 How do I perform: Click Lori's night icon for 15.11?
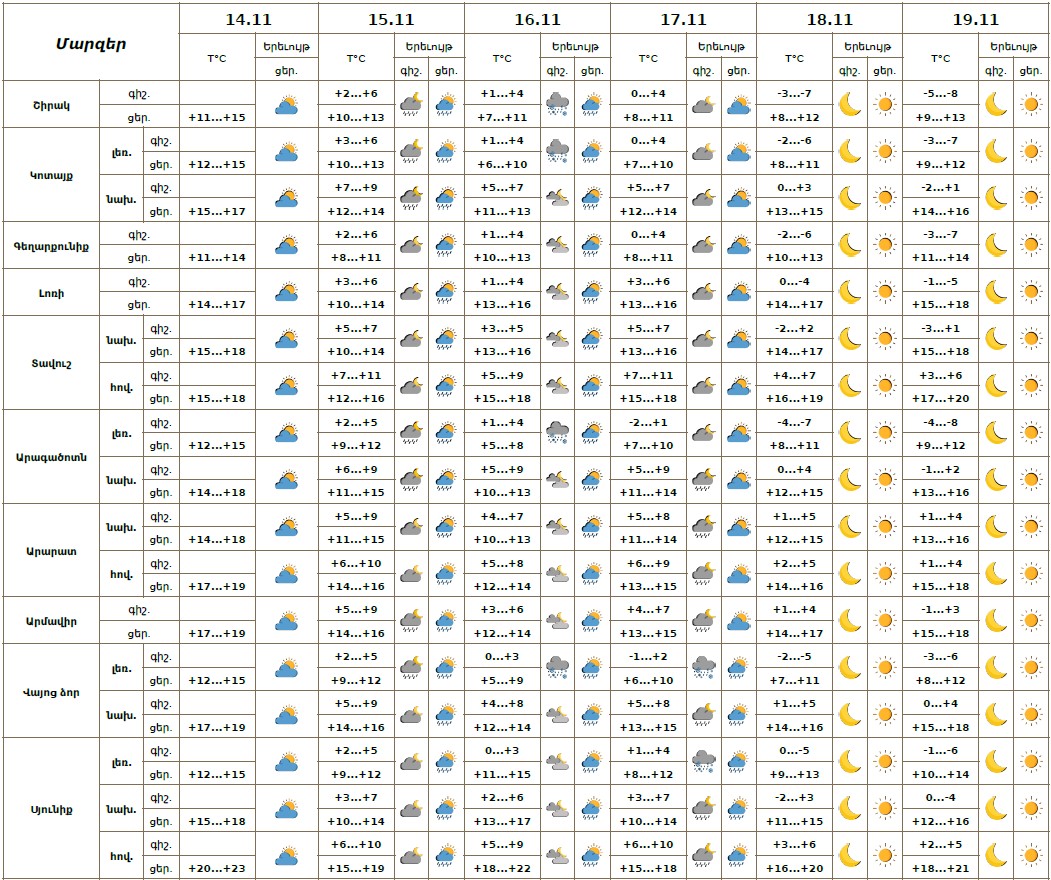[x=410, y=292]
